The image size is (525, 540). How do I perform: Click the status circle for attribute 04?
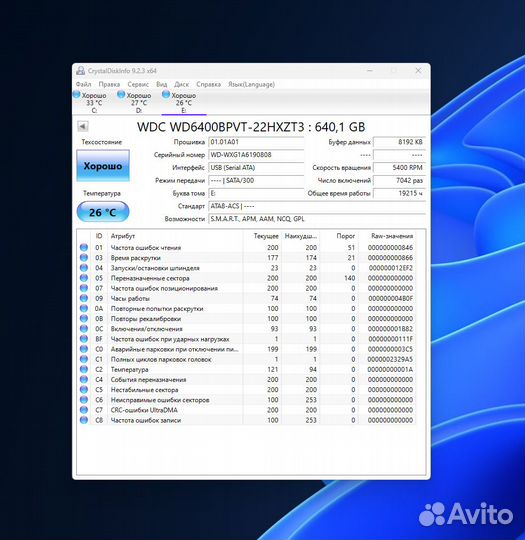pyautogui.click(x=84, y=268)
